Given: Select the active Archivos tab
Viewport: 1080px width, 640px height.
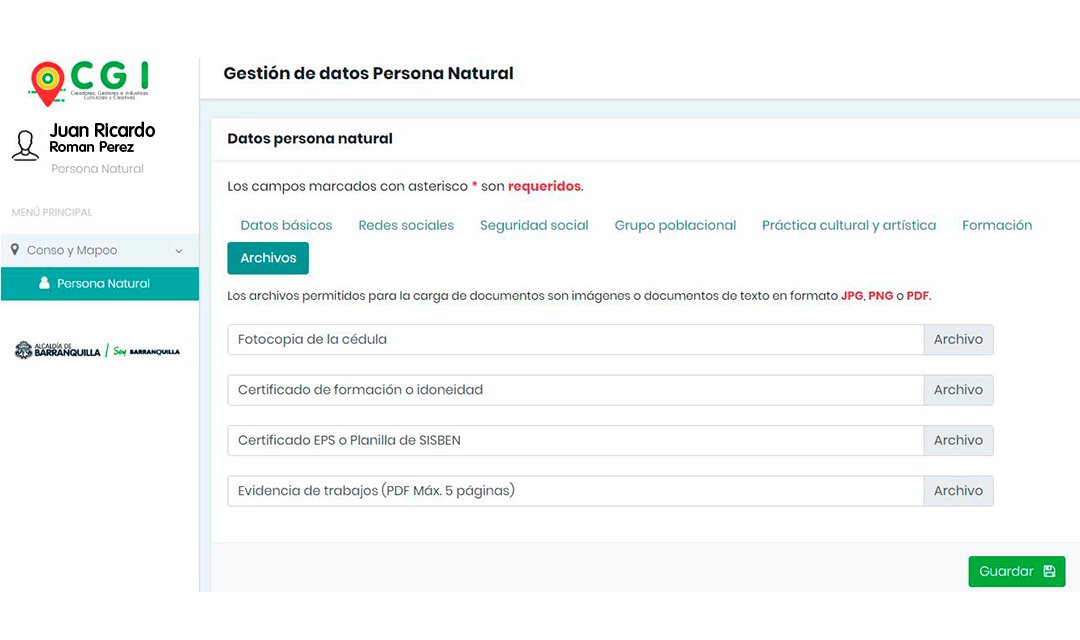Looking at the screenshot, I should click(x=268, y=258).
